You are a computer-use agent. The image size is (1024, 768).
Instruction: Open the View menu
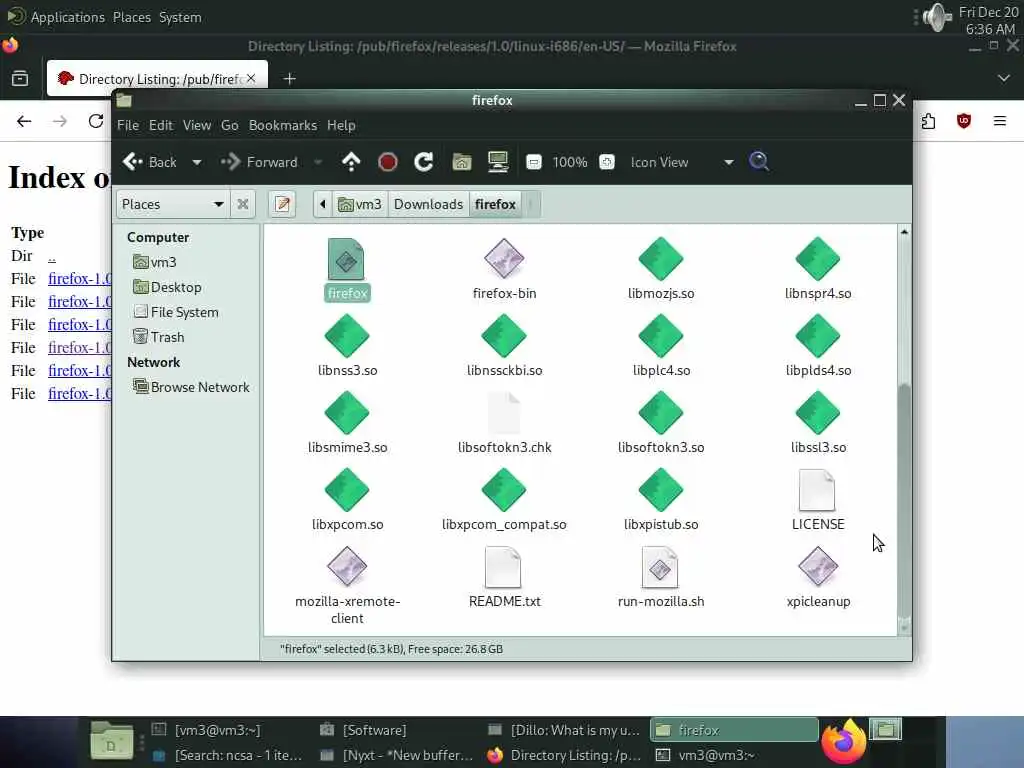pos(197,125)
